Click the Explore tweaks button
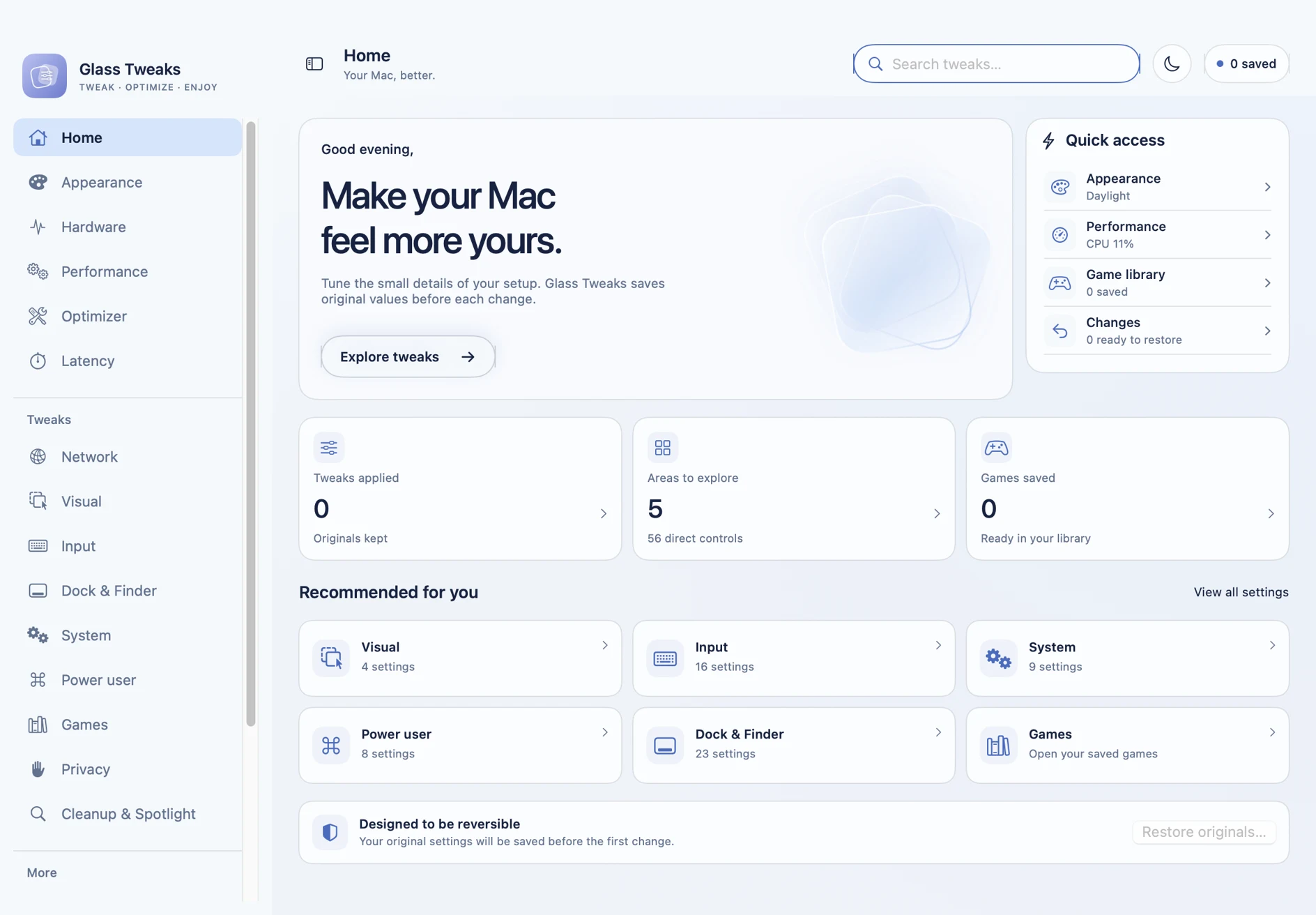Image resolution: width=1316 pixels, height=915 pixels. (408, 357)
